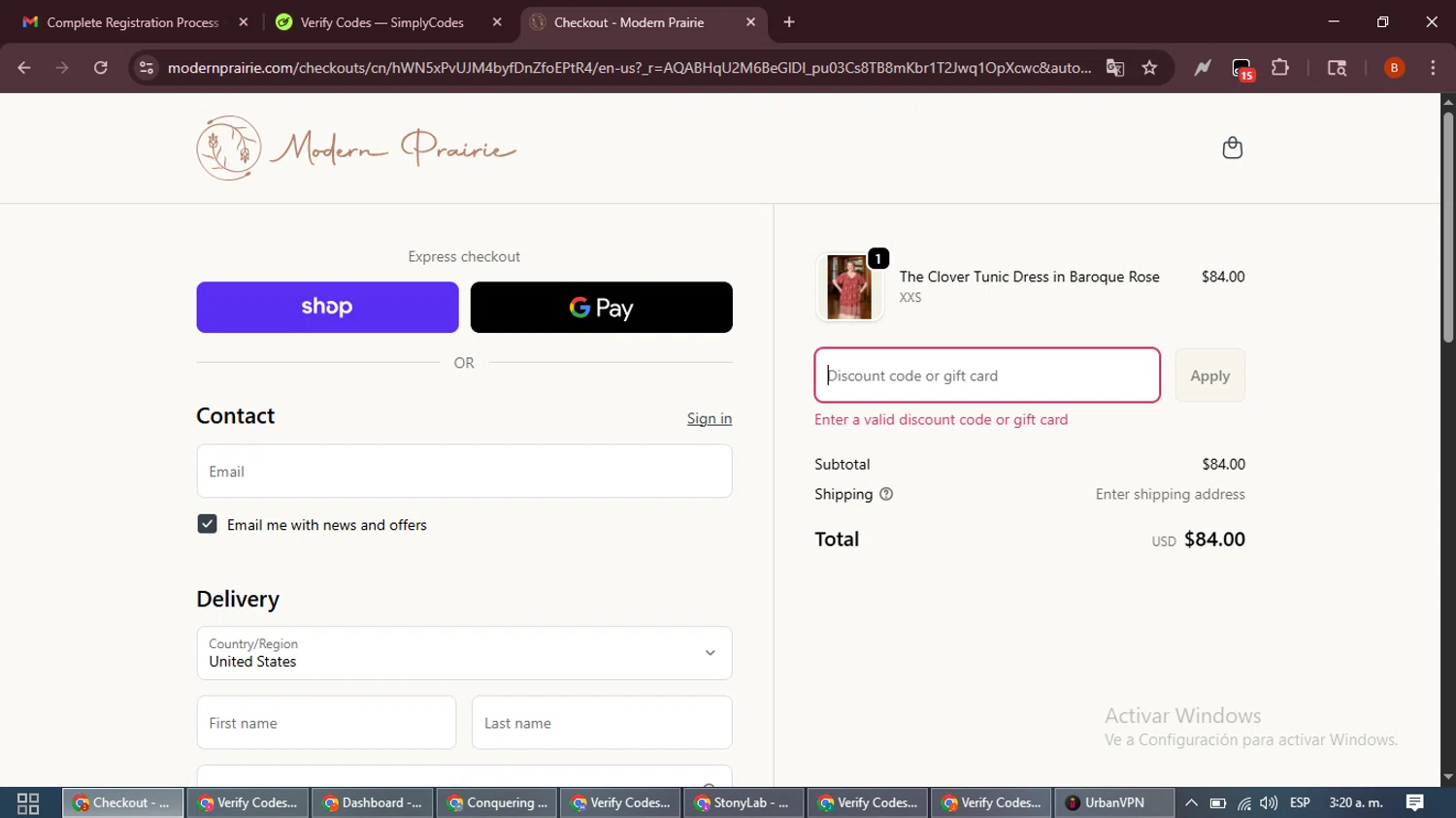Click the 3:20 a. m. clock
Image resolution: width=1456 pixels, height=818 pixels.
(x=1356, y=802)
